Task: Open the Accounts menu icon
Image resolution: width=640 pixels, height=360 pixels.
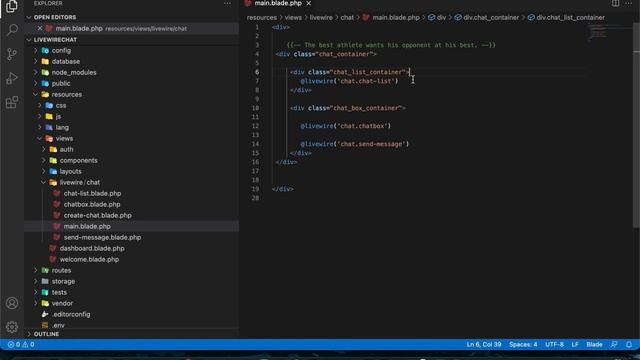Action: tap(12, 303)
